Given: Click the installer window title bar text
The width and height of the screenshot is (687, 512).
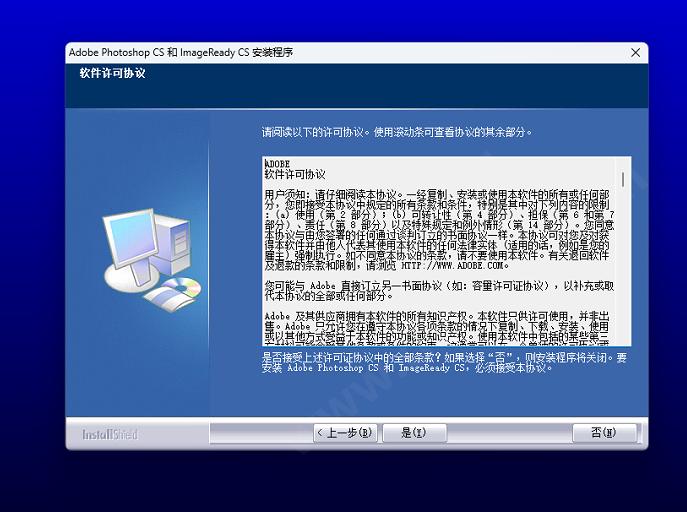Looking at the screenshot, I should tap(181, 53).
